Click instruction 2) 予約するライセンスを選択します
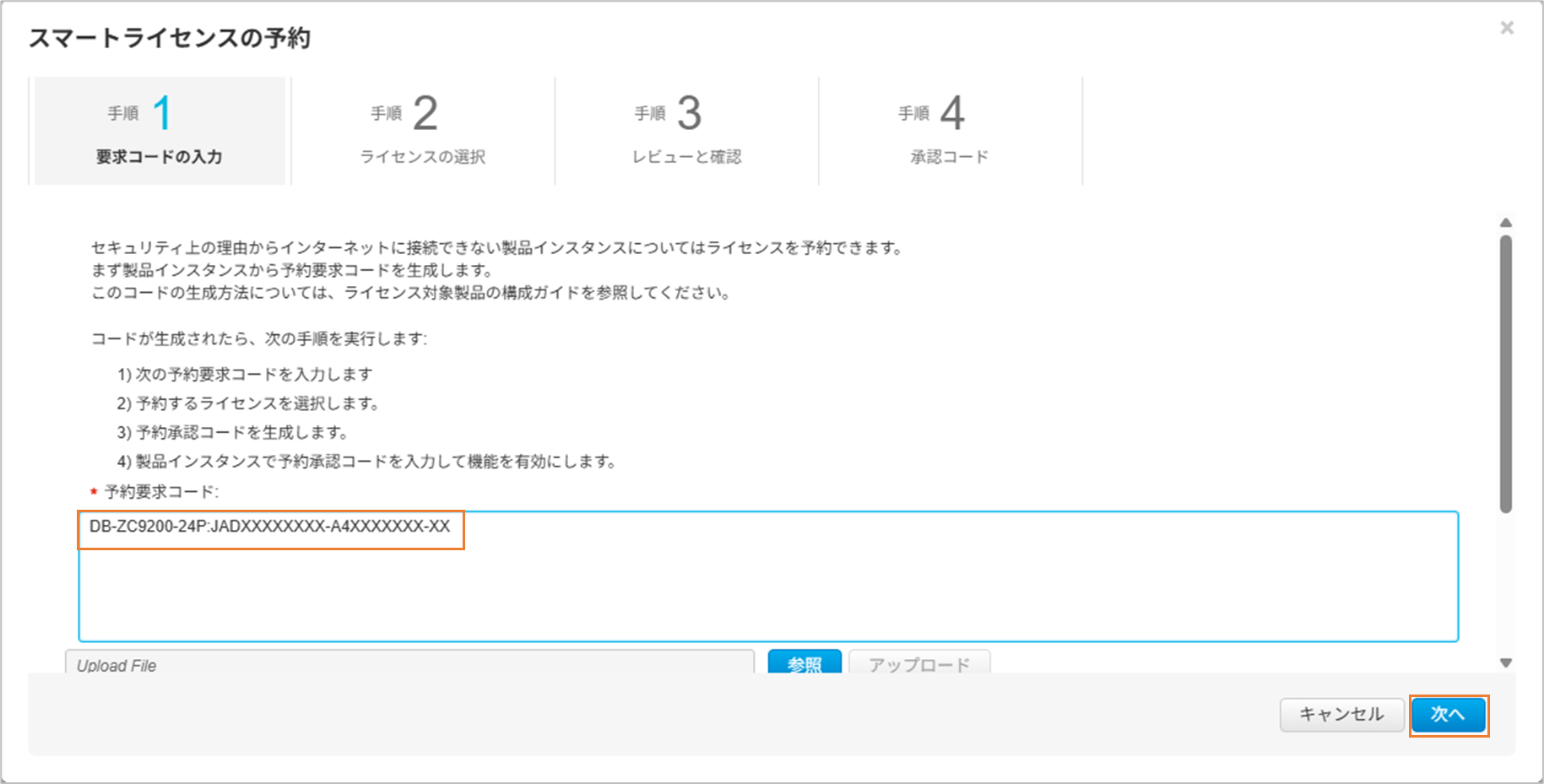This screenshot has width=1544, height=784. [x=248, y=403]
